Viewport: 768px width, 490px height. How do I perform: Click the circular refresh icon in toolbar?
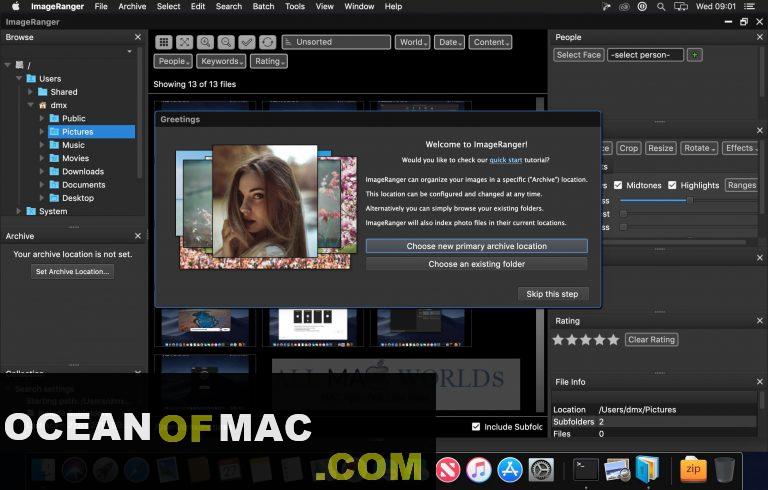267,42
